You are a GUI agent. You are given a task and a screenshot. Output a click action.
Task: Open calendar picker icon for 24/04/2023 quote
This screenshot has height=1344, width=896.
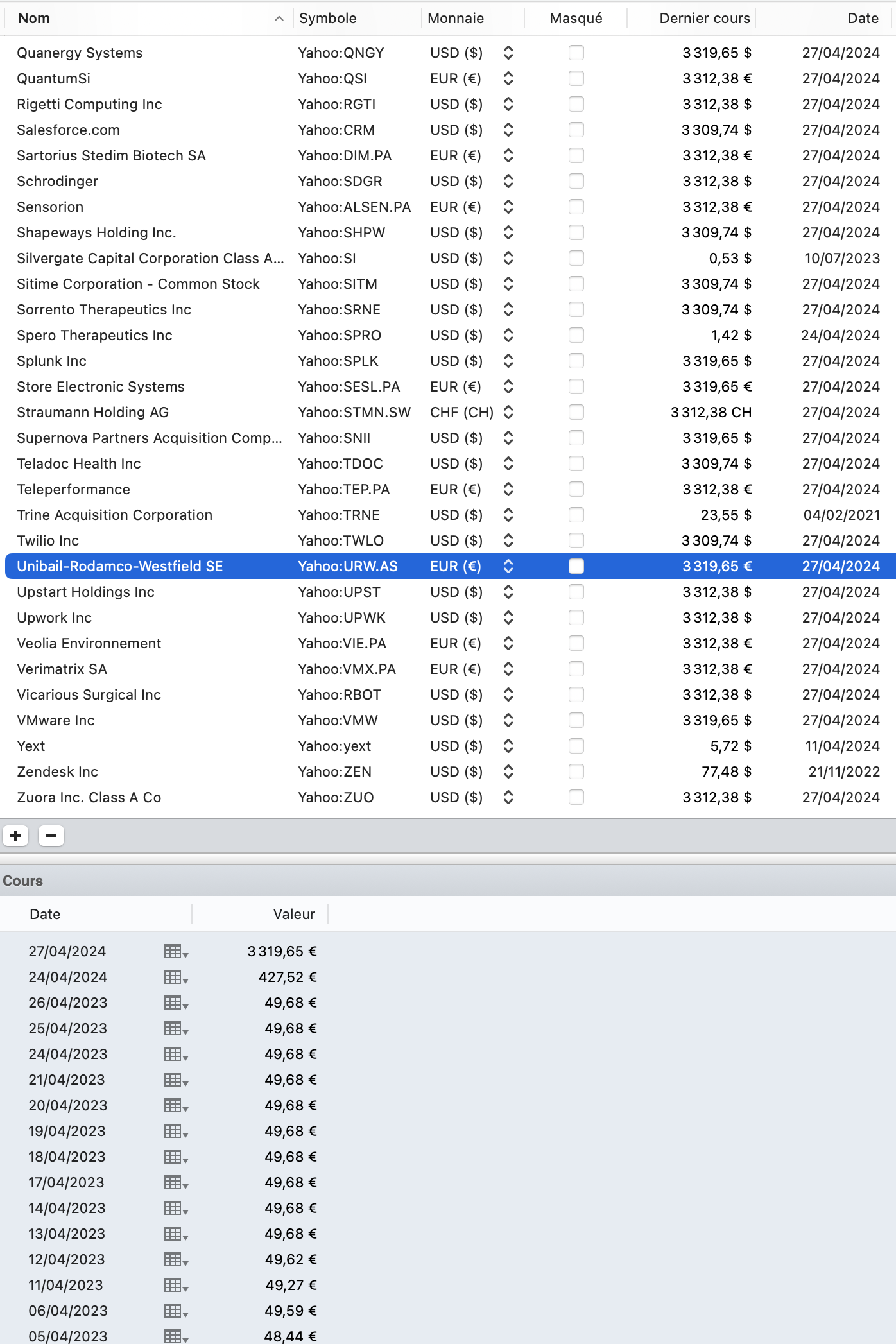[176, 1055]
